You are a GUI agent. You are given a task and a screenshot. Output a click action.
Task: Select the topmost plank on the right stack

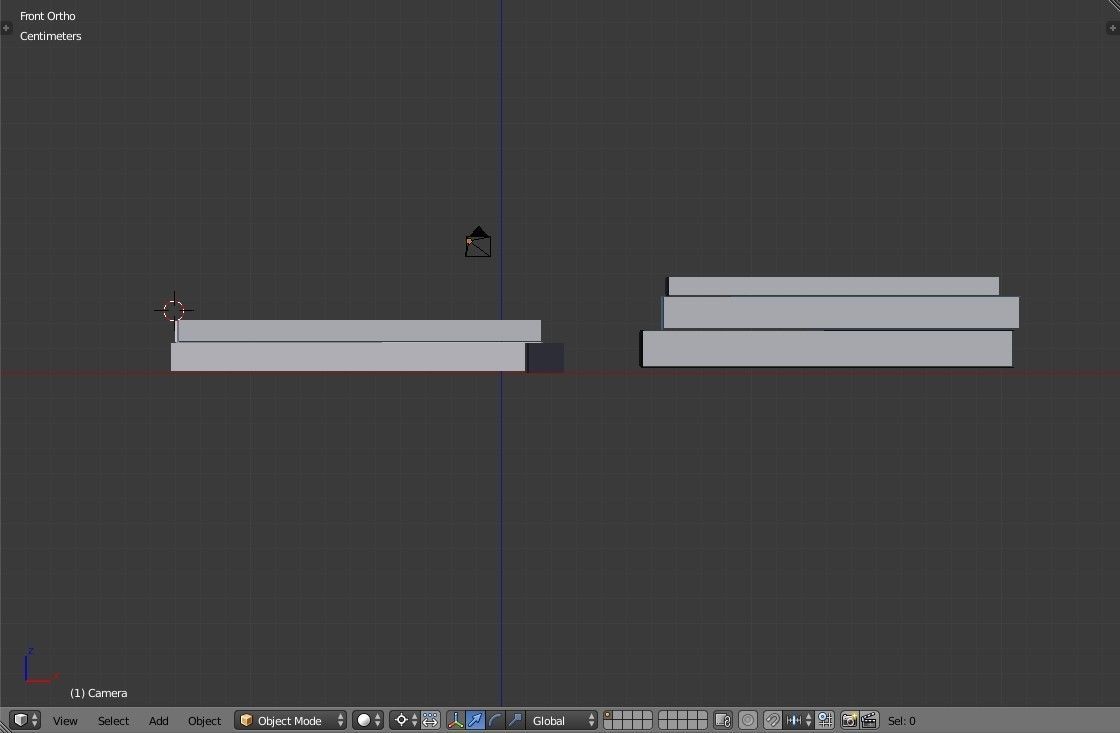click(833, 286)
